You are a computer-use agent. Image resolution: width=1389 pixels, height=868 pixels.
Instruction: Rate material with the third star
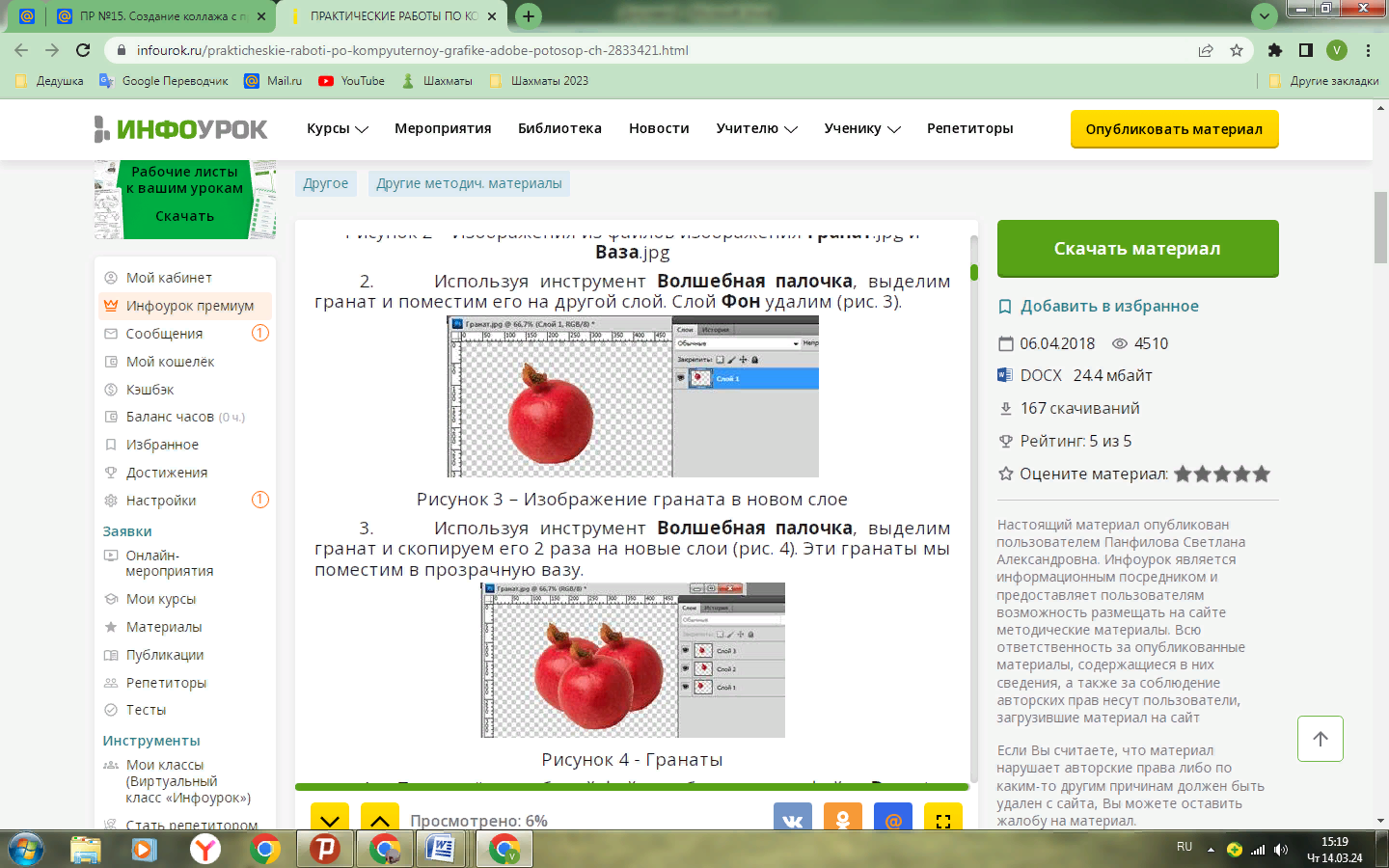coord(1222,474)
